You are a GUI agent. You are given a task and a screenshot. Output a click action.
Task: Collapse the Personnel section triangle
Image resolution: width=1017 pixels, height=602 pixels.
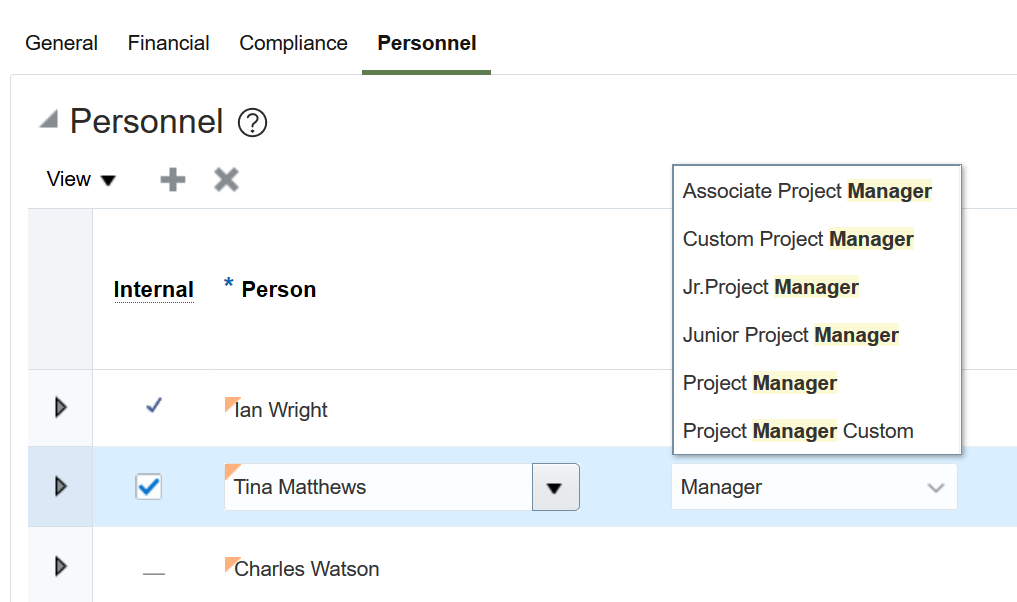click(48, 121)
